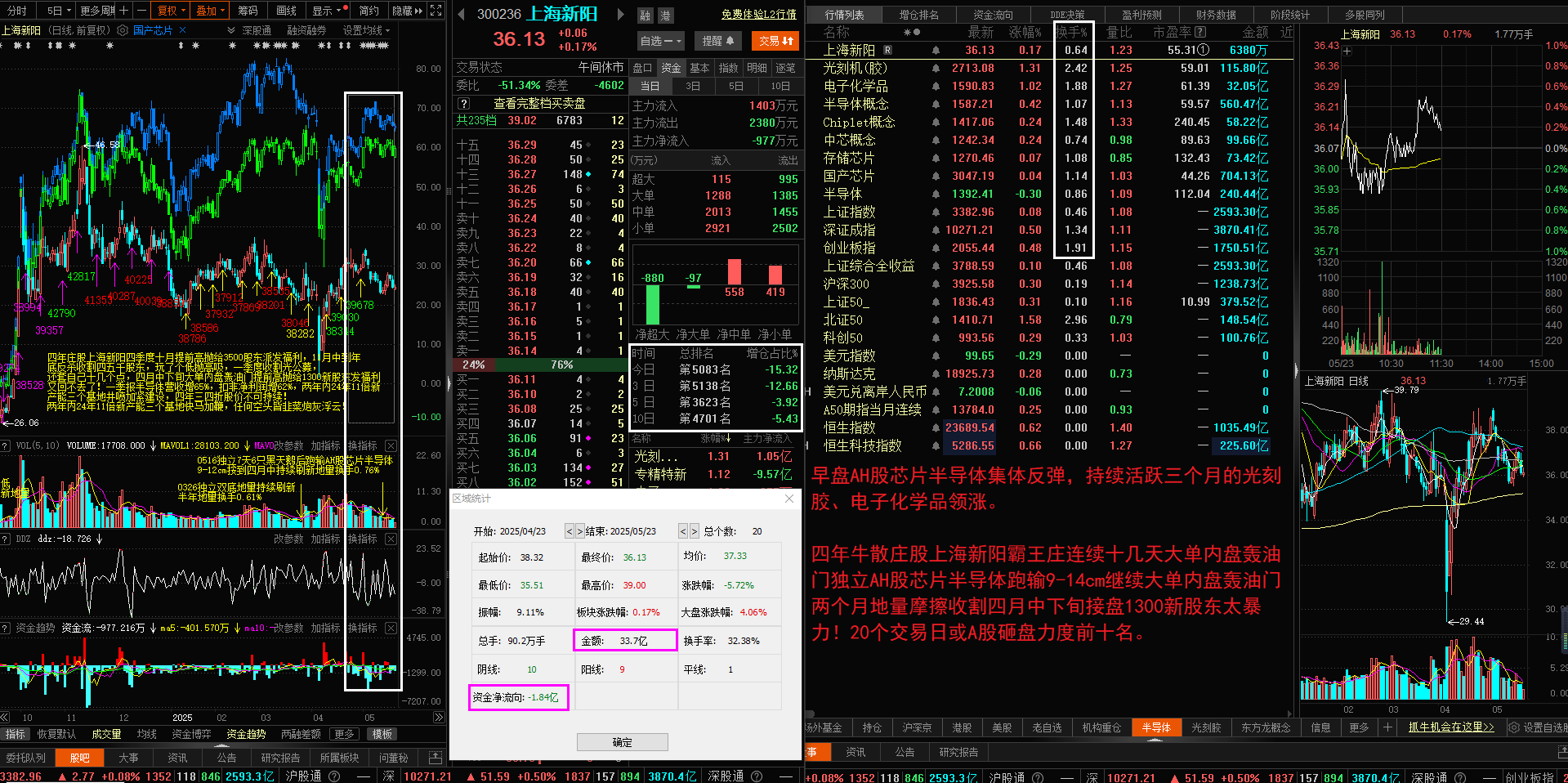Add tab with plus icon after 更多
Screen dimensions: 1568x783
1387,727
